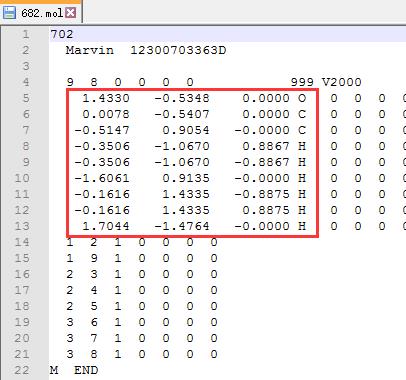This screenshot has width=406, height=380.
Task: Select the 682.mol file tab
Action: click(x=41, y=12)
